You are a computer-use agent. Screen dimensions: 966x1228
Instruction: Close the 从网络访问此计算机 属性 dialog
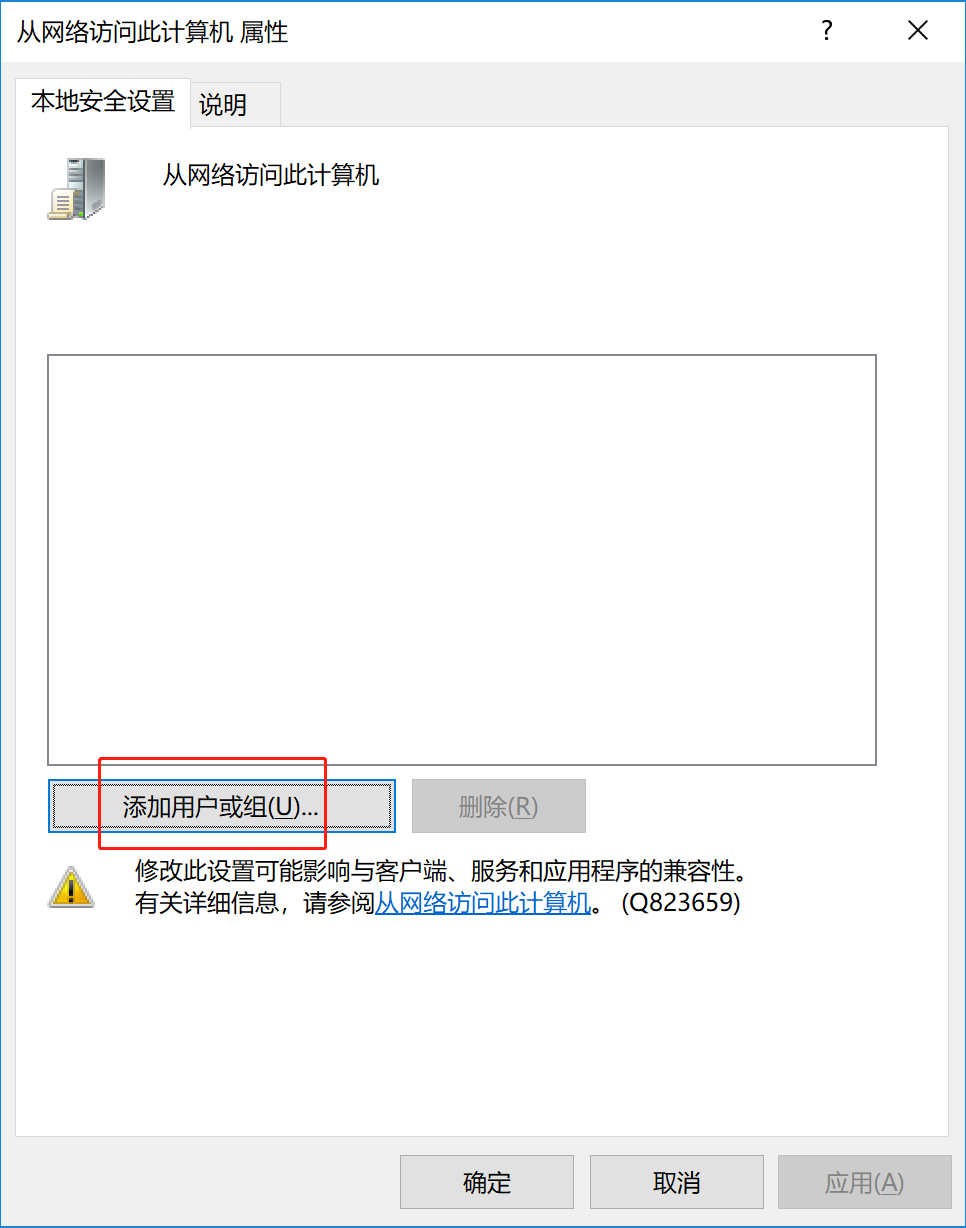(918, 31)
